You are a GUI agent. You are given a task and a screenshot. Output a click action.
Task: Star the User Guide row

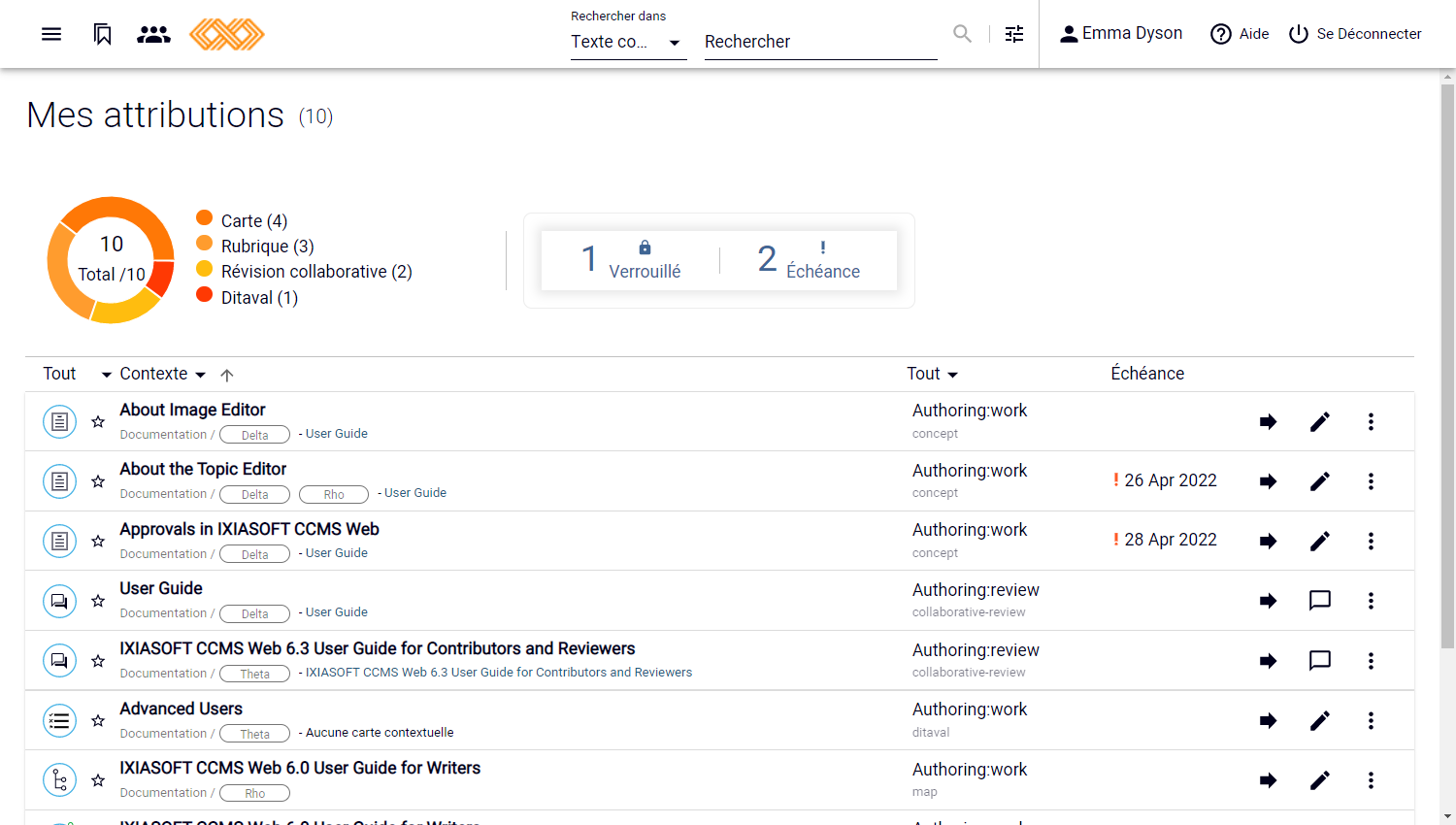pyautogui.click(x=98, y=601)
